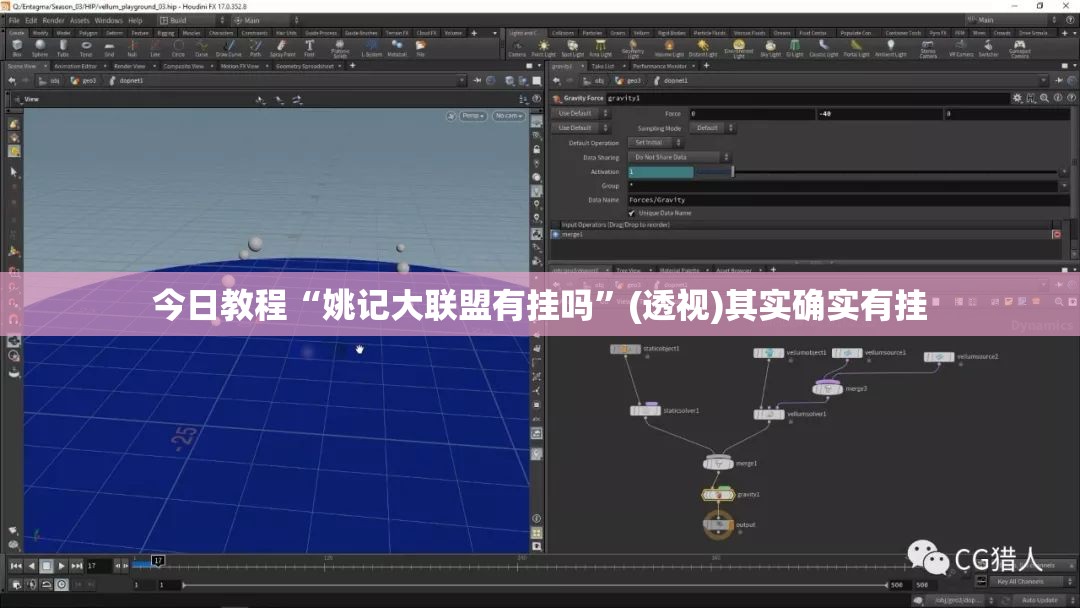Screen dimensions: 1080x608
Task: Click the playback range slider bar
Action: click(534, 585)
